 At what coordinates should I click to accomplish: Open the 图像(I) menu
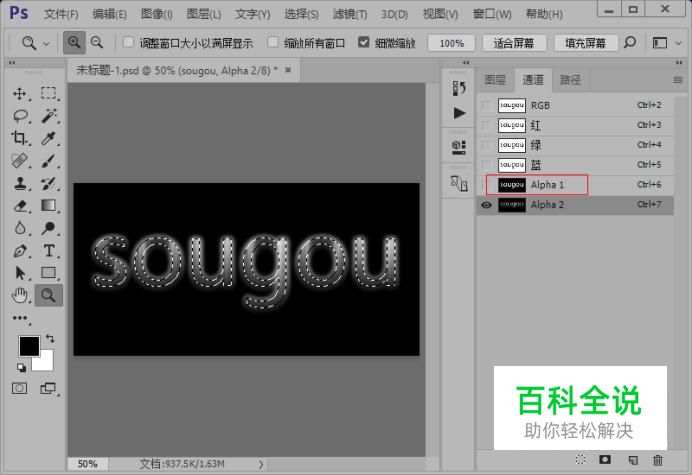pos(156,14)
